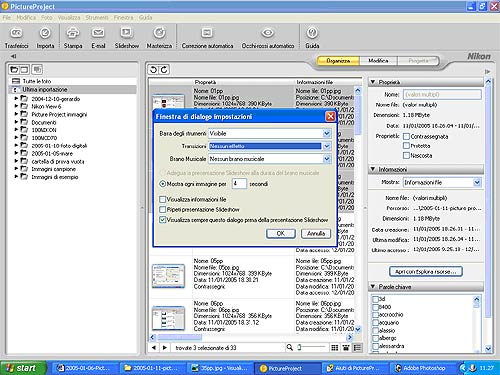The height and width of the screenshot is (375, 500).
Task: Check the Nascosta property
Action: click(406, 155)
